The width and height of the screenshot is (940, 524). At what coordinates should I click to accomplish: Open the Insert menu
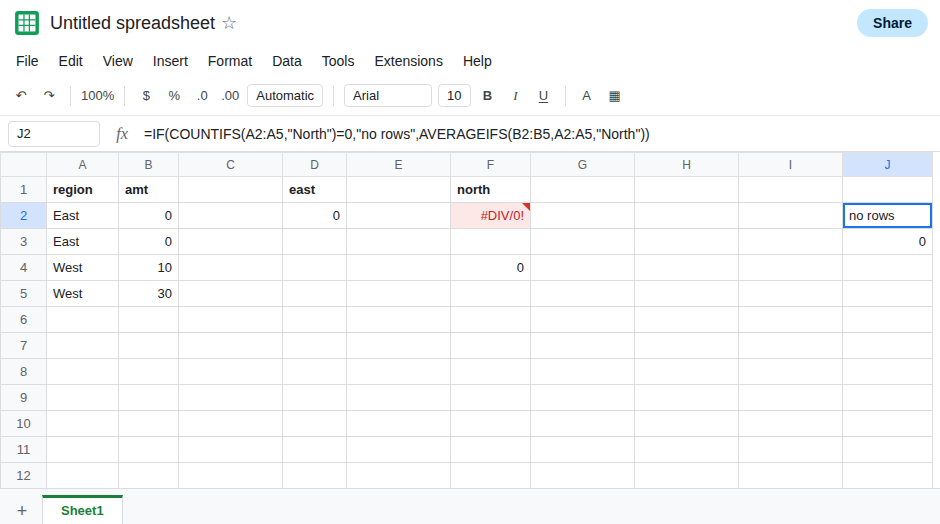(x=170, y=61)
